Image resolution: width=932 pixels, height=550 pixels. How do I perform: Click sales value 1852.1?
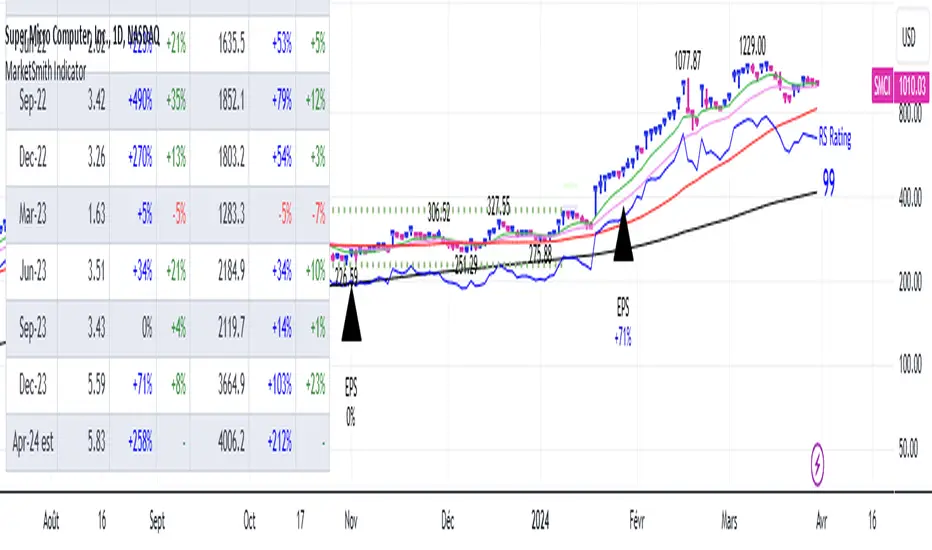pos(231,100)
